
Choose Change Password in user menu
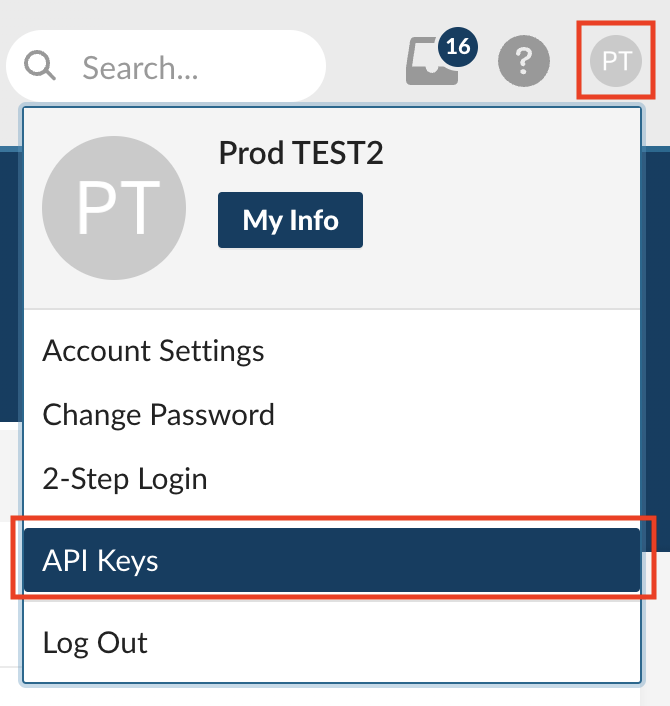tap(158, 415)
